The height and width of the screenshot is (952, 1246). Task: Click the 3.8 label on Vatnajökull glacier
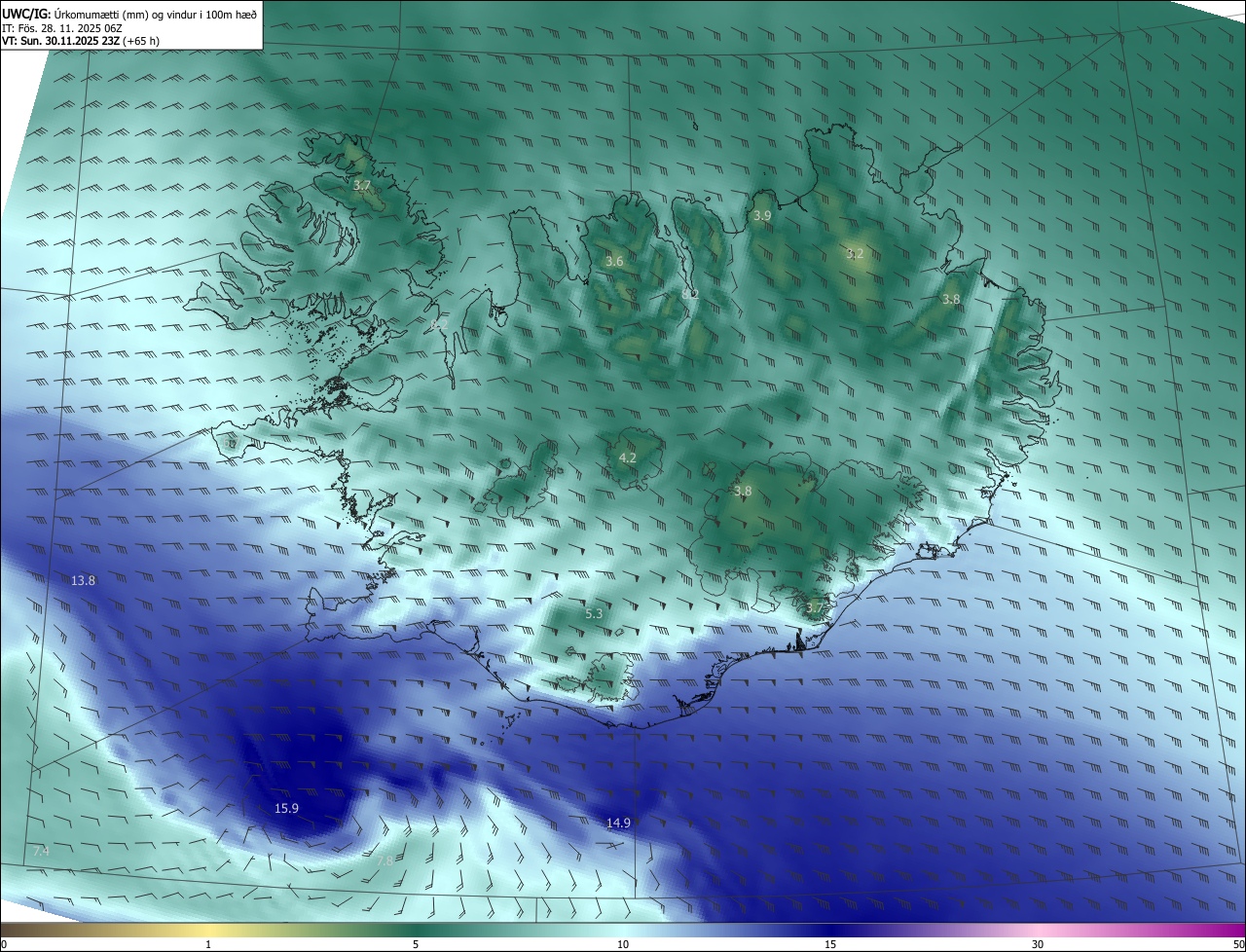point(743,492)
